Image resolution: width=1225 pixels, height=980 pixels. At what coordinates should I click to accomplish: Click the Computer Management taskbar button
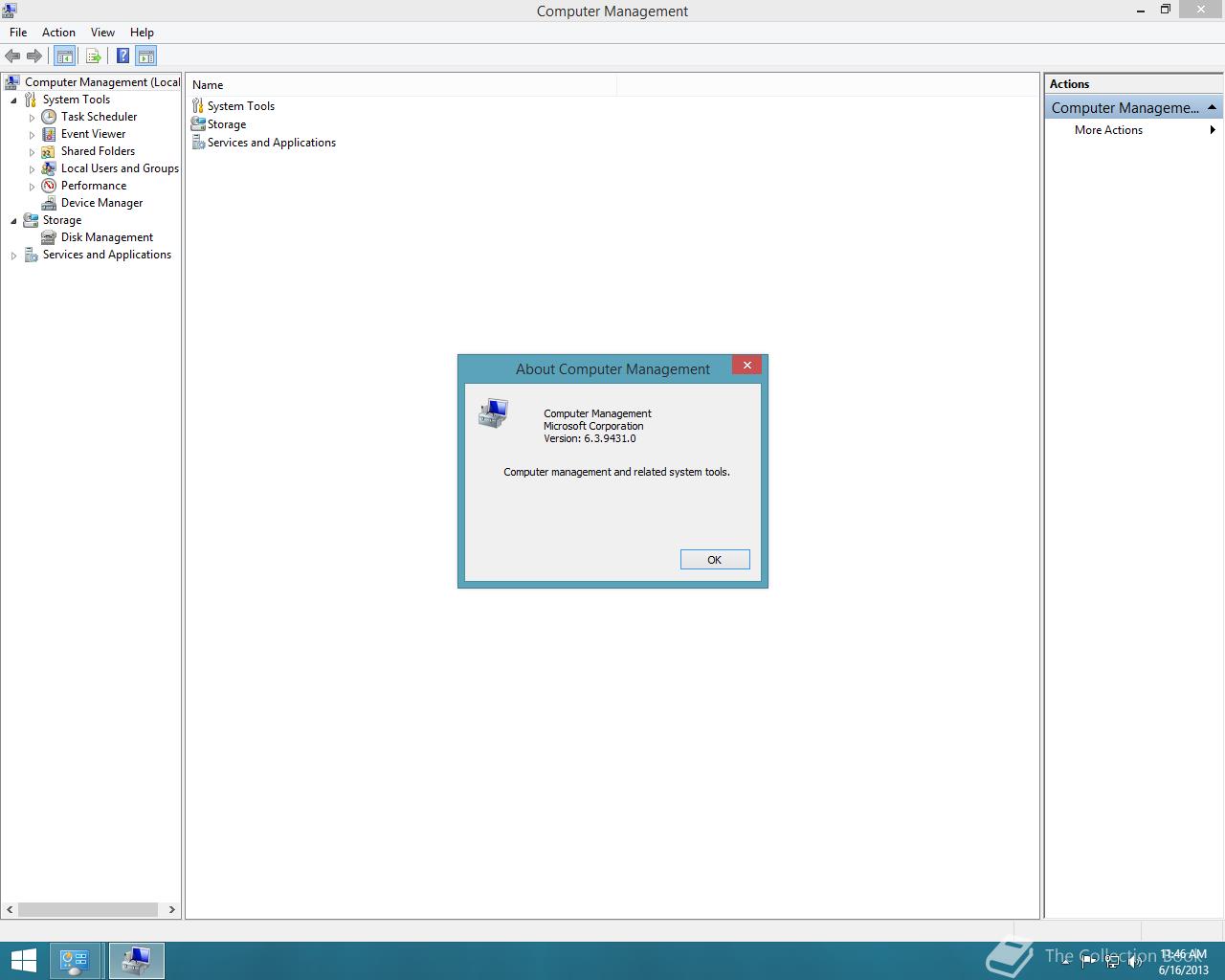(x=137, y=961)
